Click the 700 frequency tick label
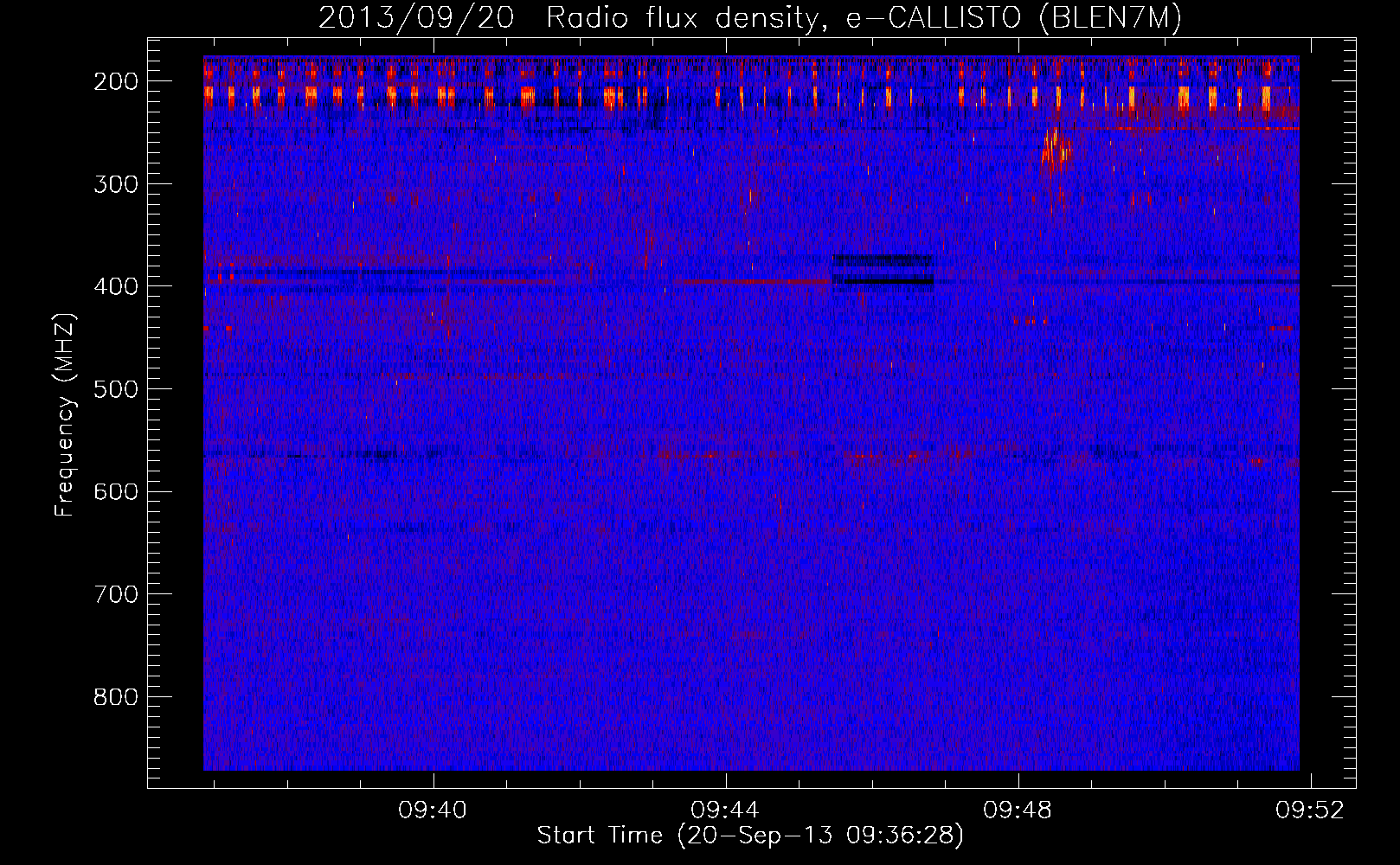 [x=116, y=594]
